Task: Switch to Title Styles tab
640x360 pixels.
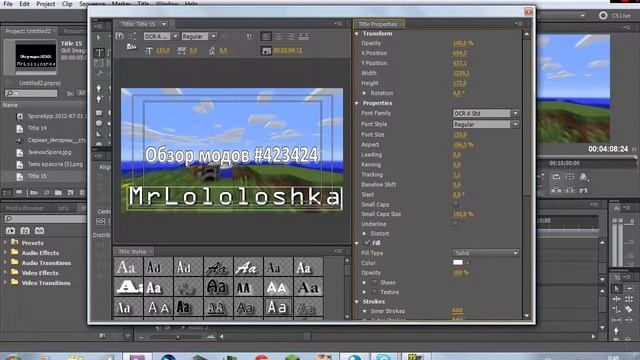Action: [132, 252]
